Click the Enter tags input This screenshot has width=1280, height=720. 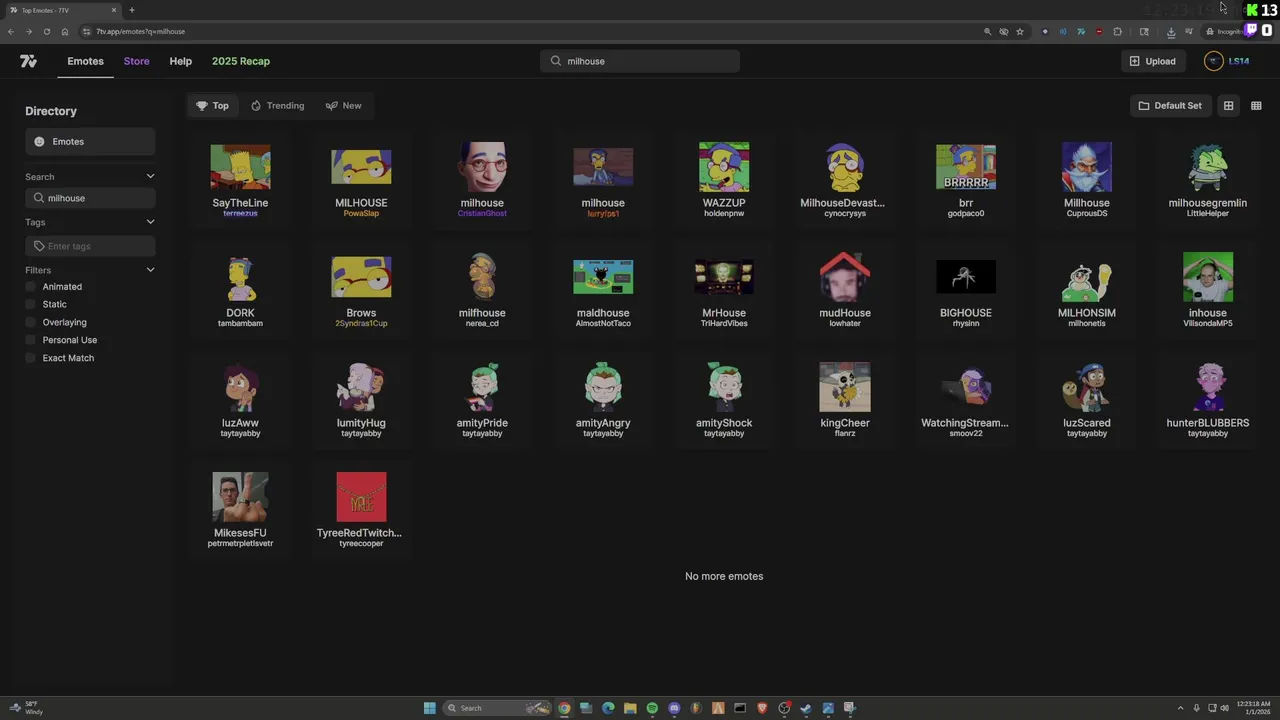tap(90, 246)
